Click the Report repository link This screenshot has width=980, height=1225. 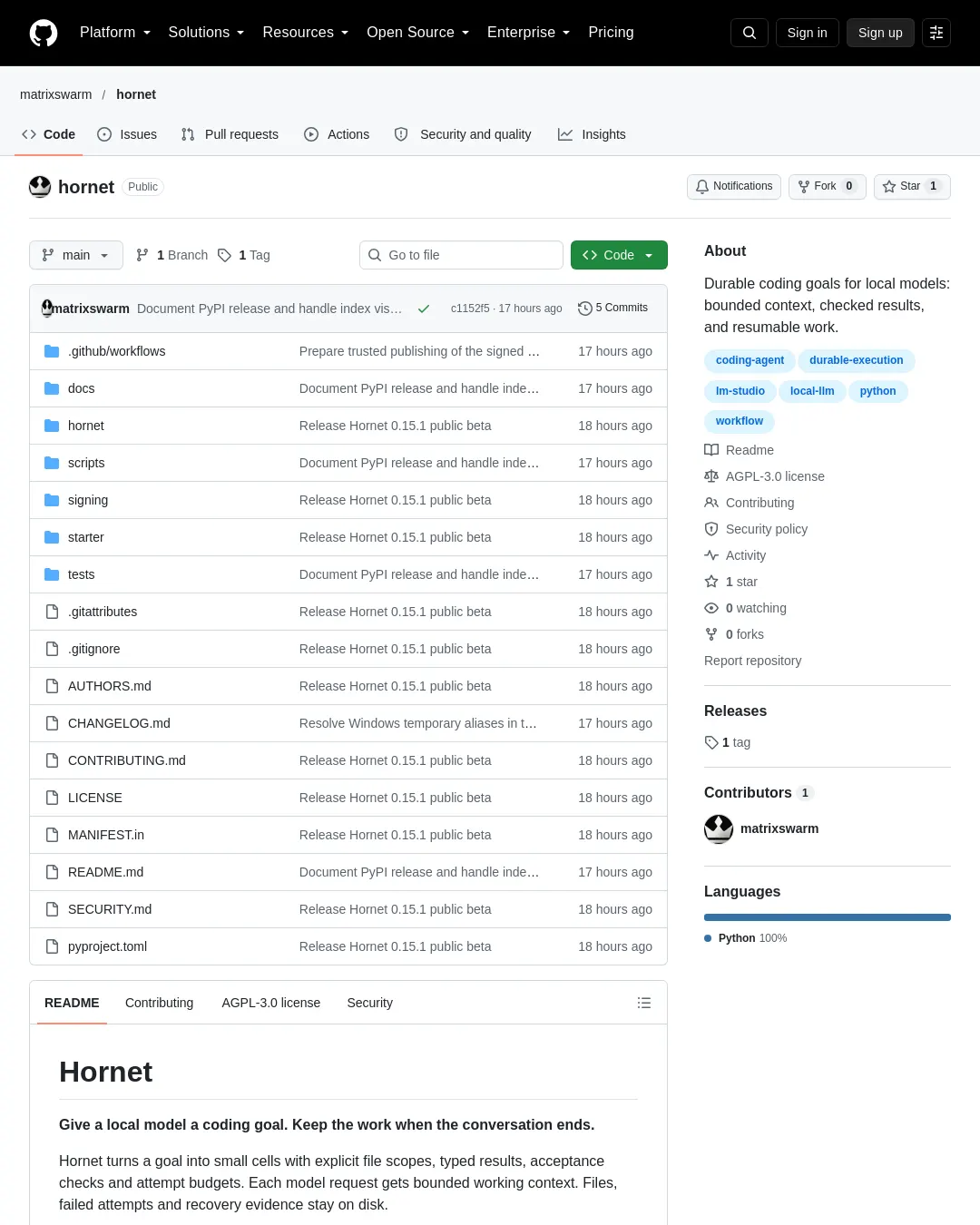(x=753, y=661)
